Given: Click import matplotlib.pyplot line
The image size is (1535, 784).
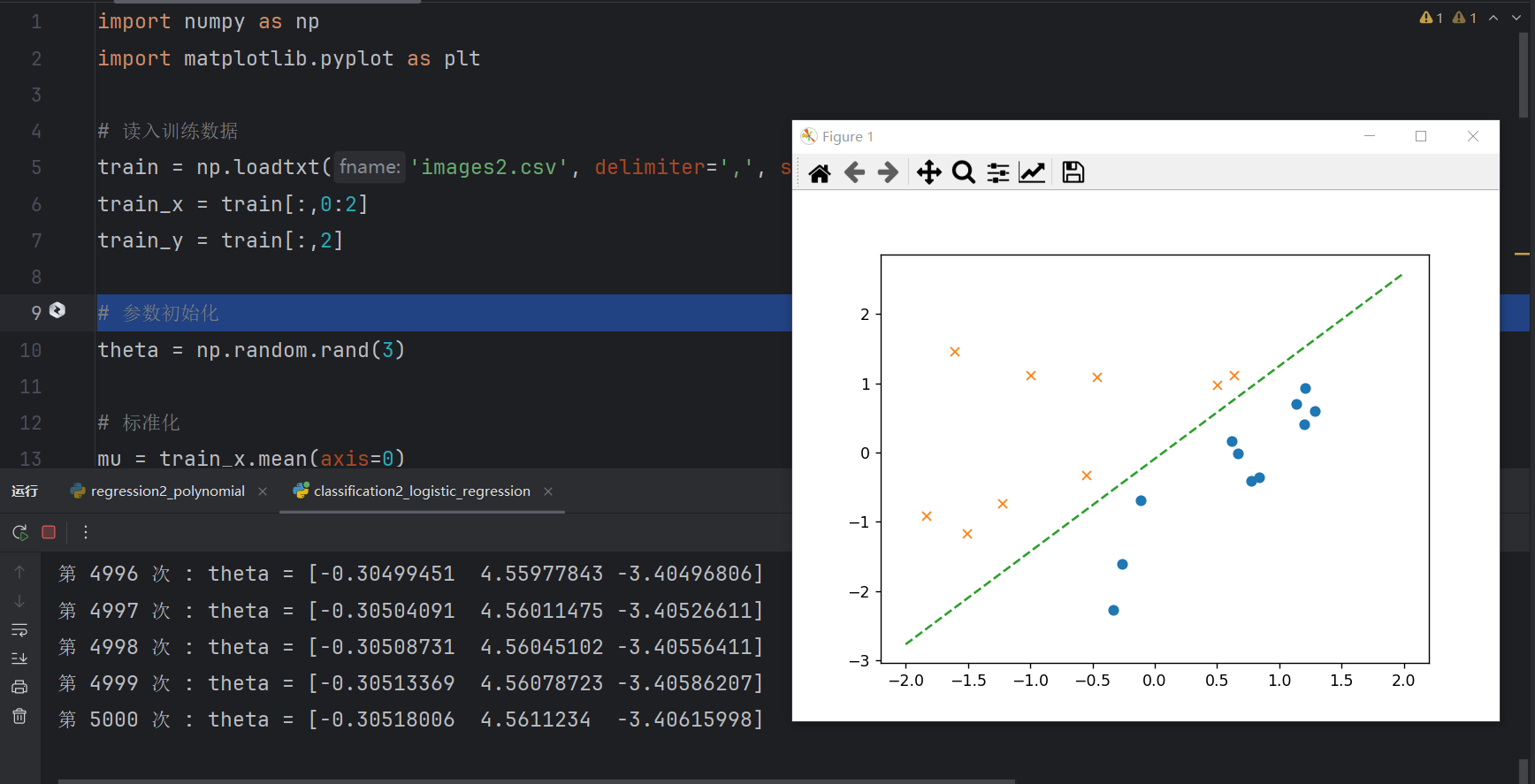Looking at the screenshot, I should (x=288, y=58).
